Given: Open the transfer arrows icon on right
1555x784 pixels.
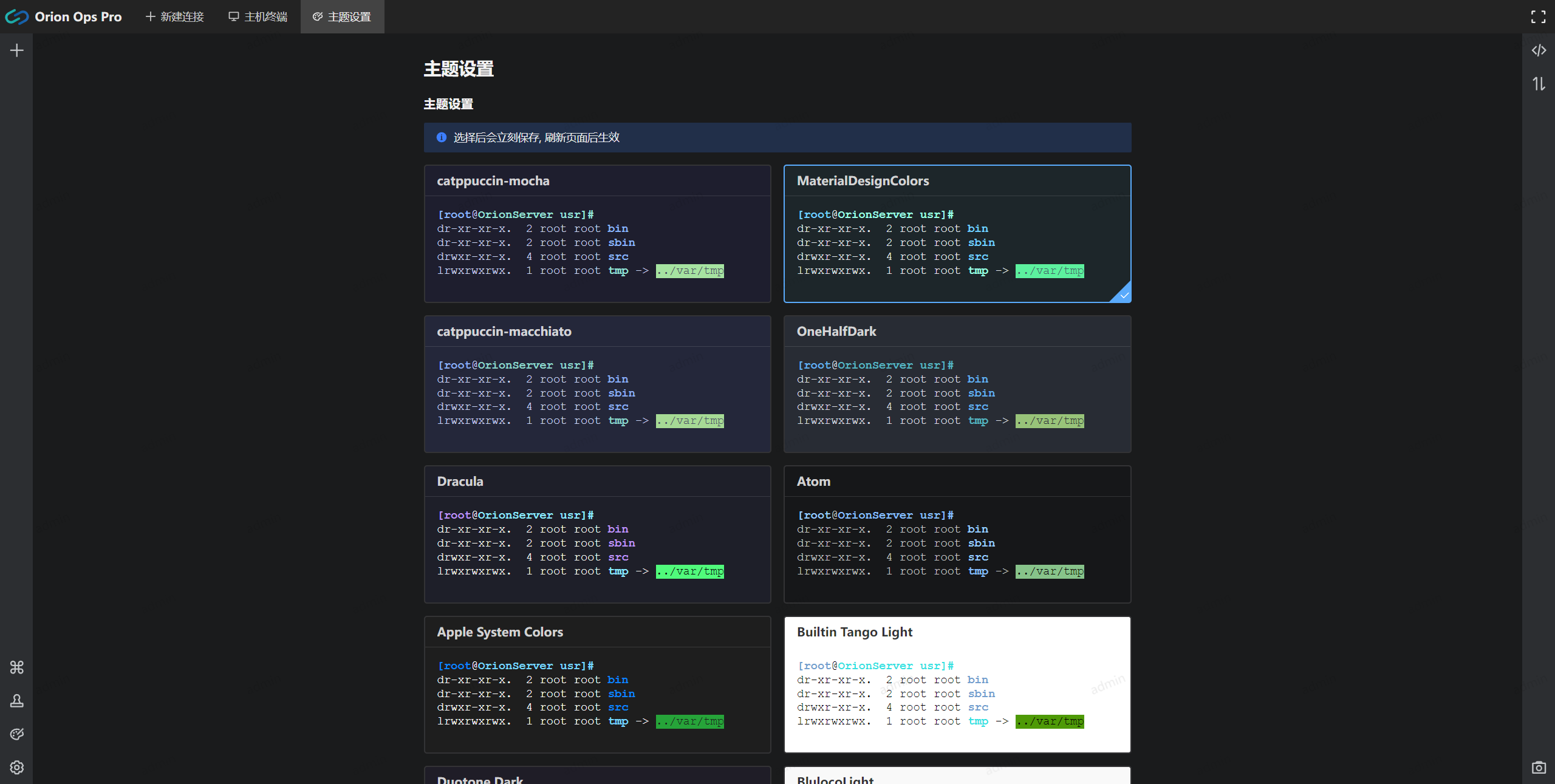Looking at the screenshot, I should point(1539,84).
